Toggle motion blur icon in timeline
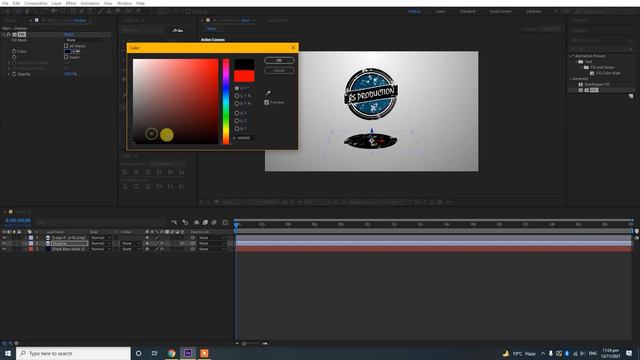The height and width of the screenshot is (360, 640). tap(214, 222)
